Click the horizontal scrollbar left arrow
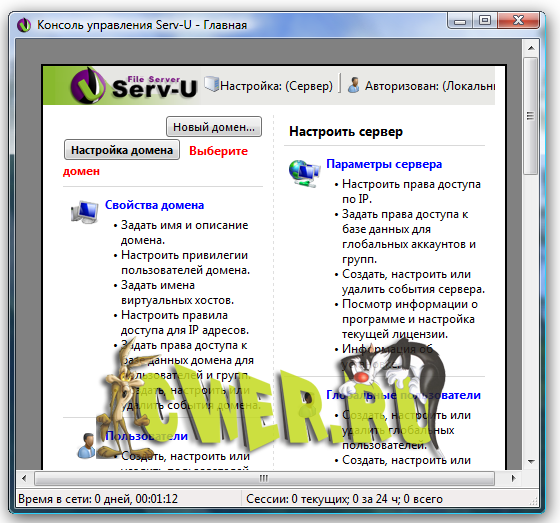Viewport: 560px width, 523px height. [x=24, y=478]
